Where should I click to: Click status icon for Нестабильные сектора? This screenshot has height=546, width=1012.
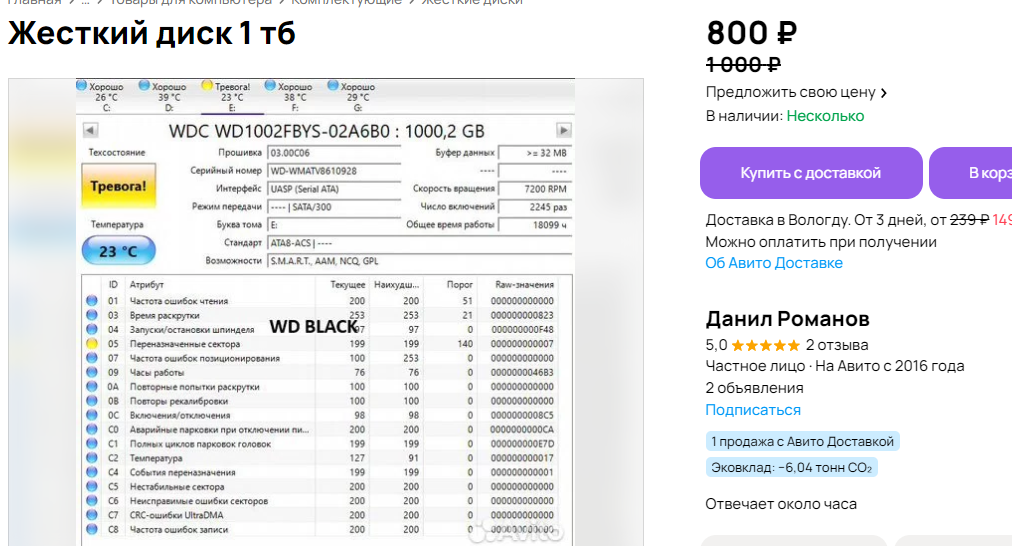pyautogui.click(x=92, y=486)
